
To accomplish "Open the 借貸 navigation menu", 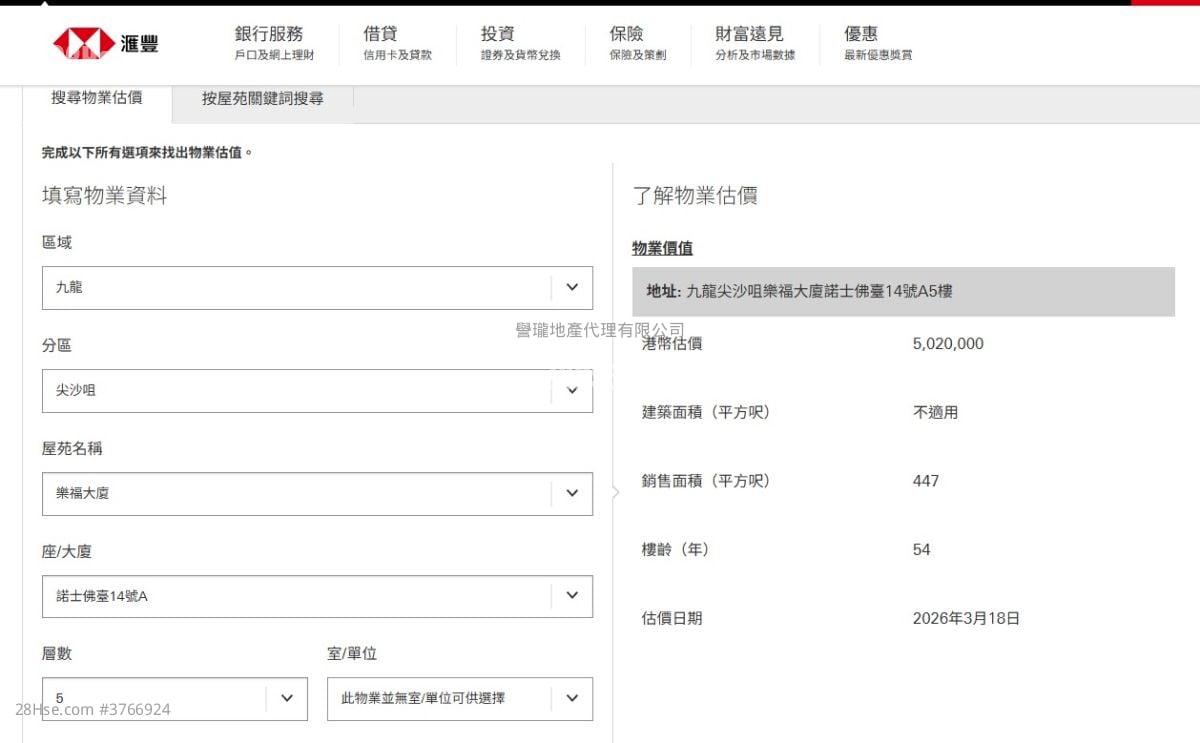I will tap(379, 33).
